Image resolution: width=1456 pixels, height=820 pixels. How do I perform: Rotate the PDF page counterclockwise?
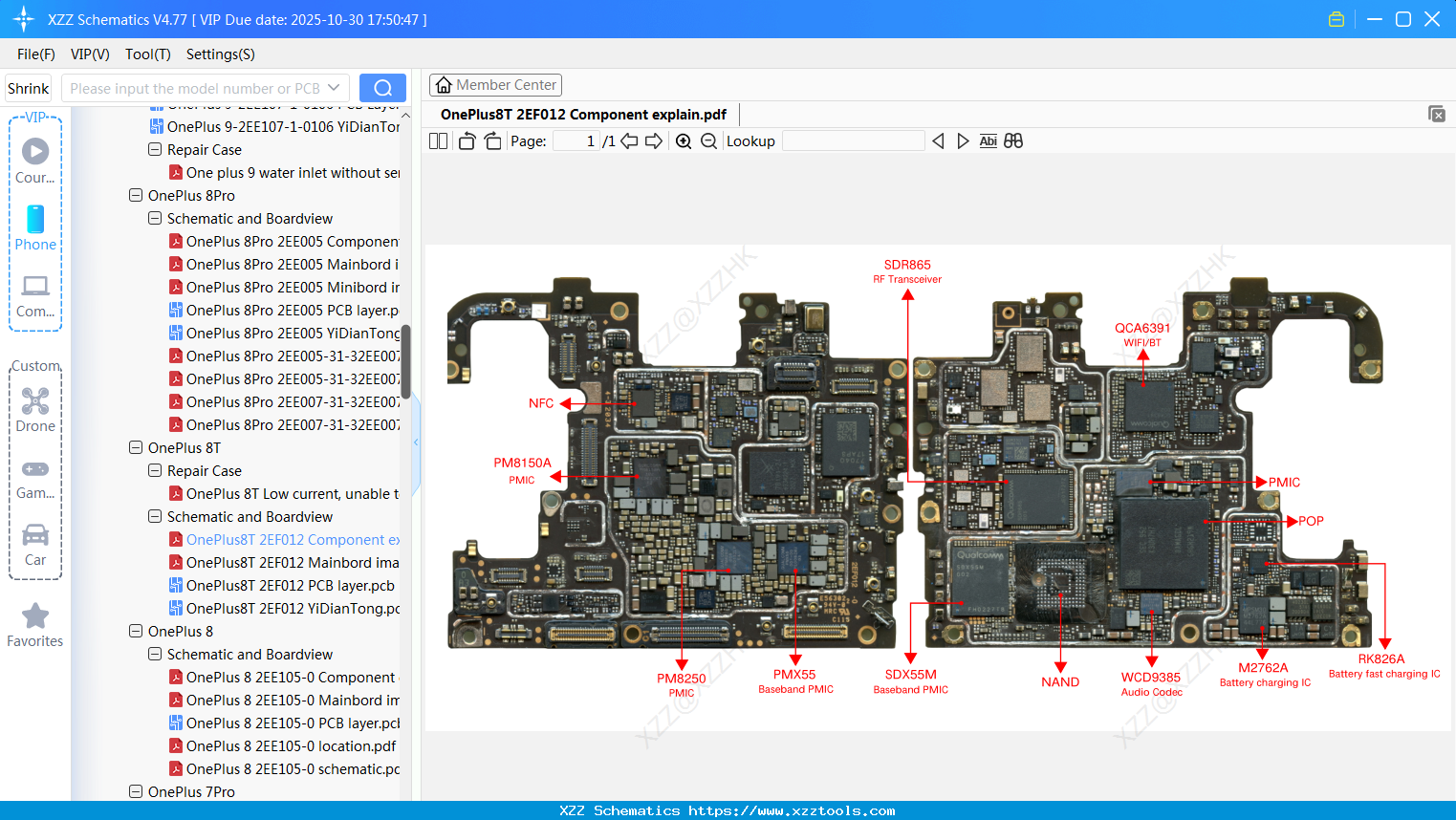click(466, 140)
